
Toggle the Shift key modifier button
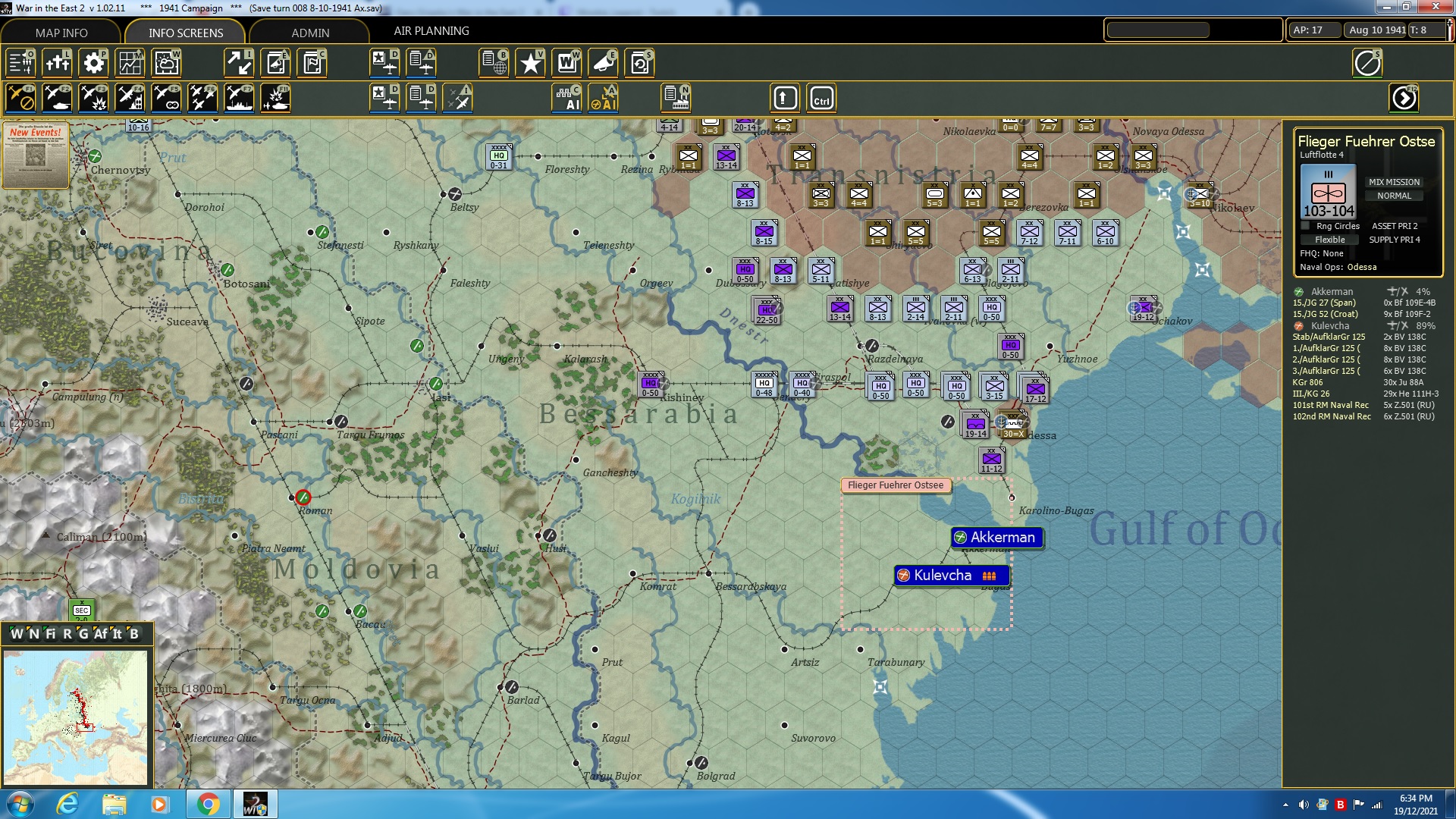point(785,99)
